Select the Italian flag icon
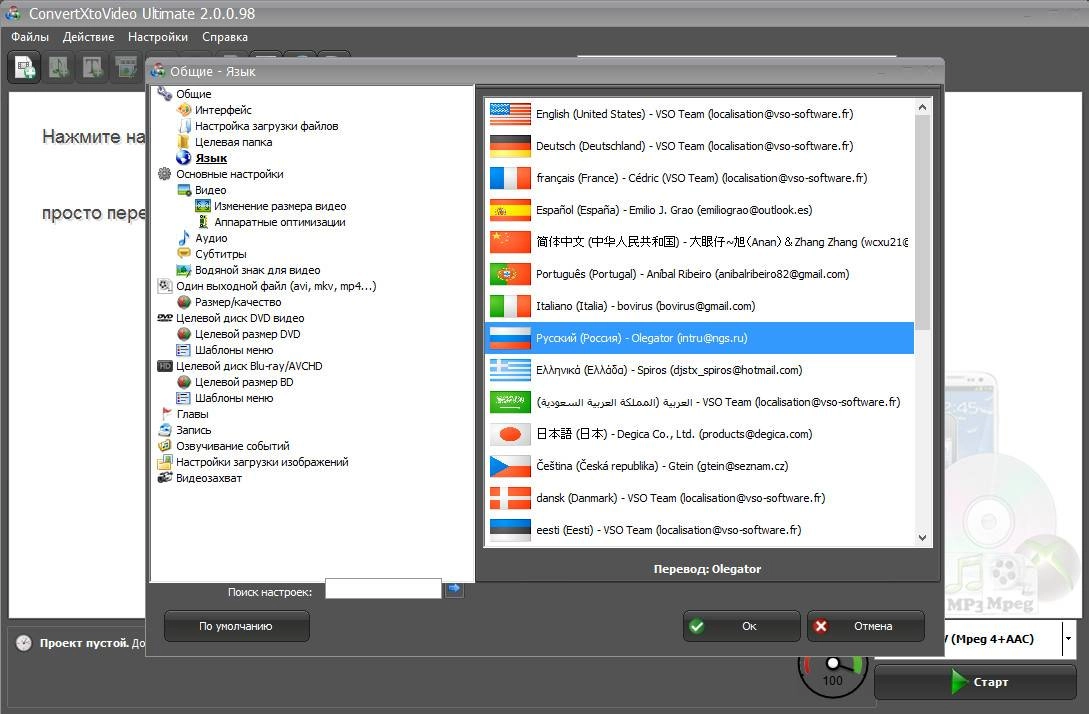 (510, 306)
